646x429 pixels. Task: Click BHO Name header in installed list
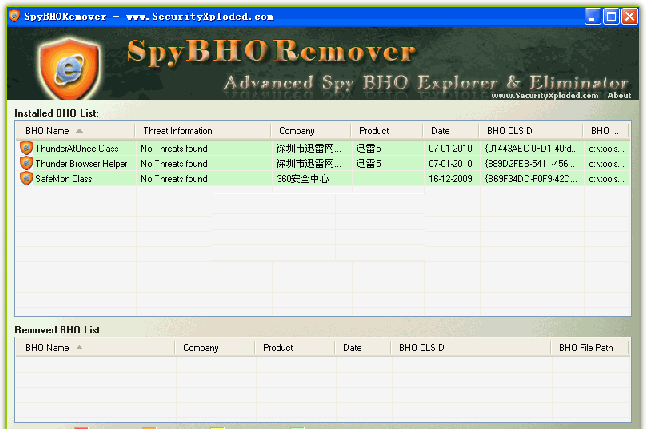coord(47,131)
